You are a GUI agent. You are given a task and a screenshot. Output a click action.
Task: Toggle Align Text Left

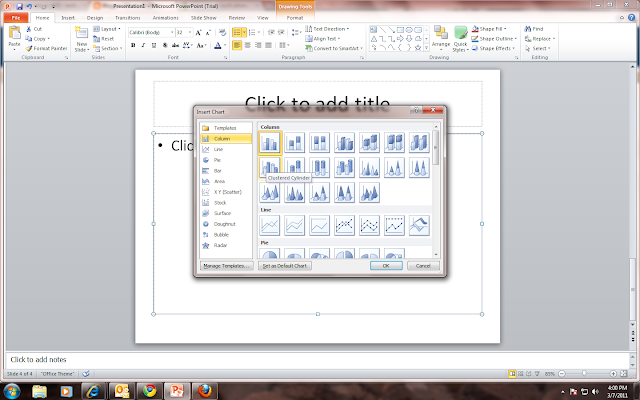tap(237, 45)
